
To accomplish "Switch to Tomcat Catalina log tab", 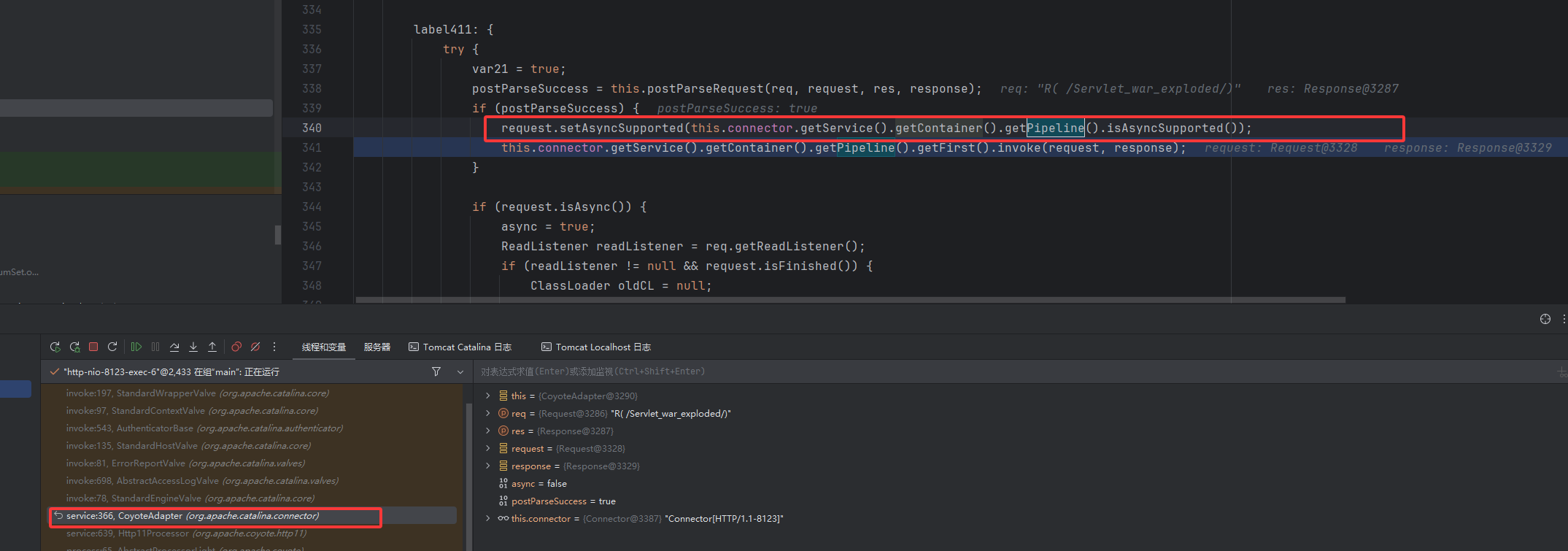I will [x=460, y=347].
